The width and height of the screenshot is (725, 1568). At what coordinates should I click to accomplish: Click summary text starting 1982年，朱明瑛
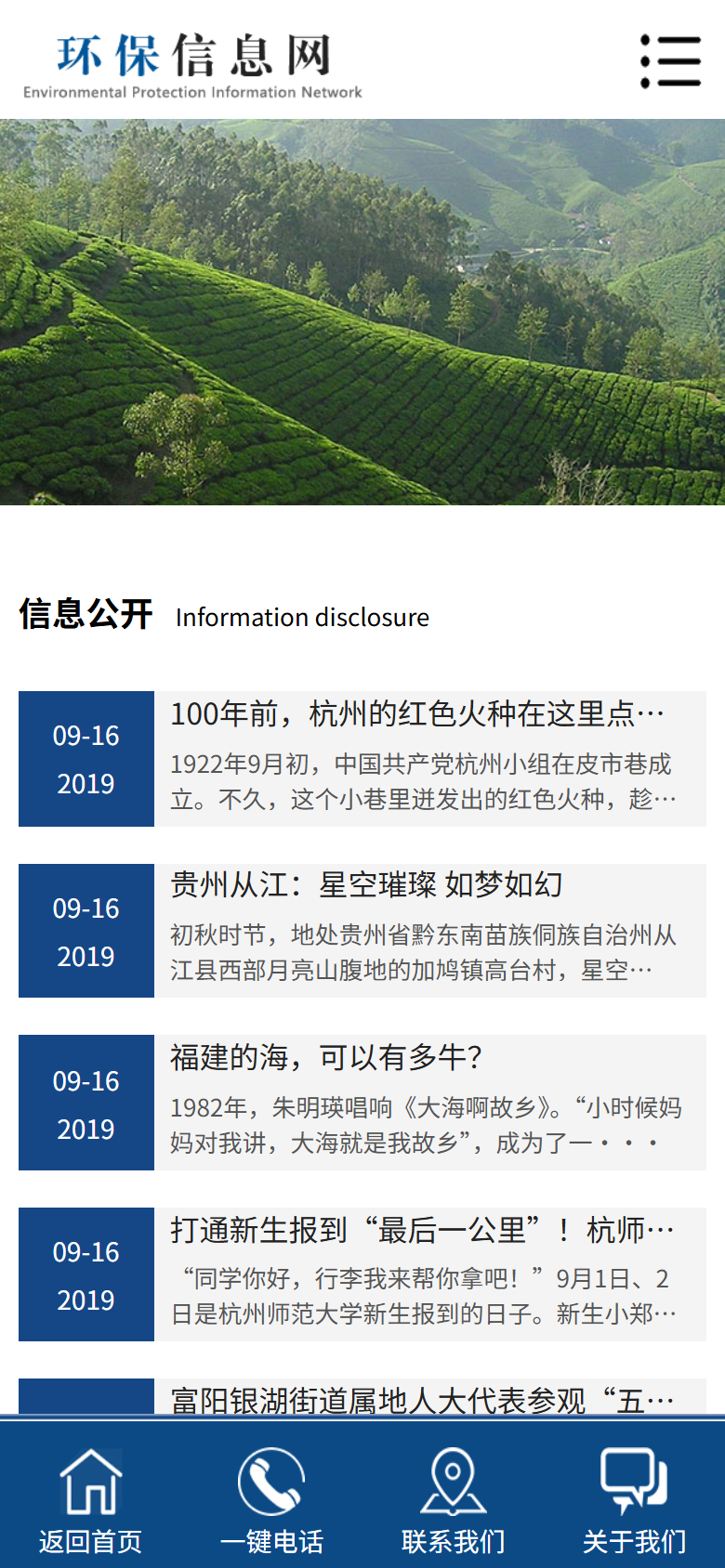coord(426,1125)
